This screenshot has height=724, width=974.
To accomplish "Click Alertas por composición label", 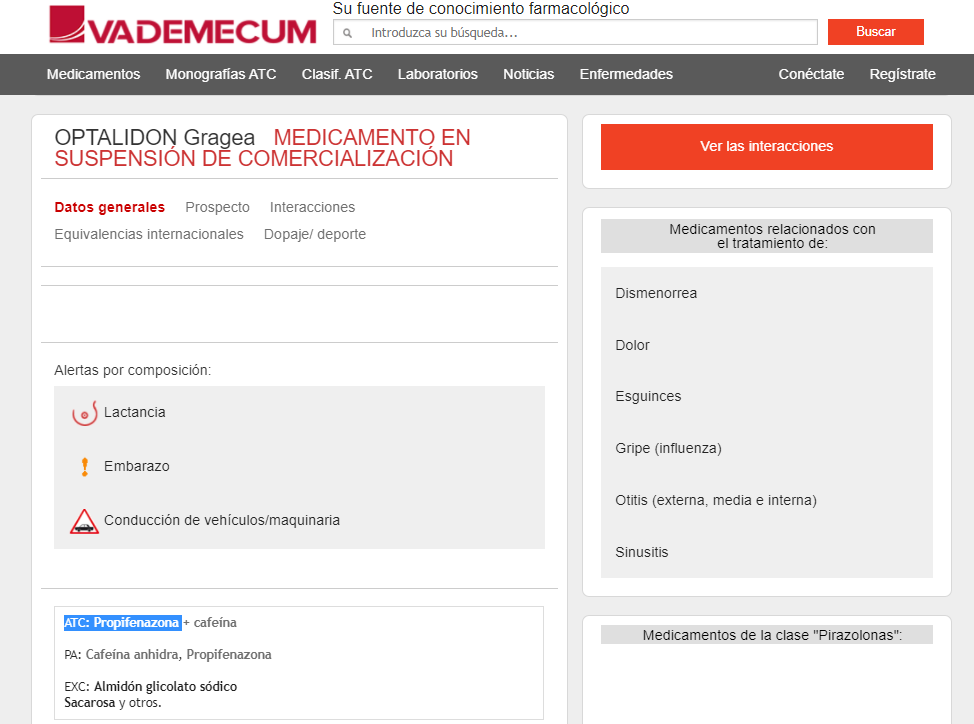I will click(x=132, y=371).
